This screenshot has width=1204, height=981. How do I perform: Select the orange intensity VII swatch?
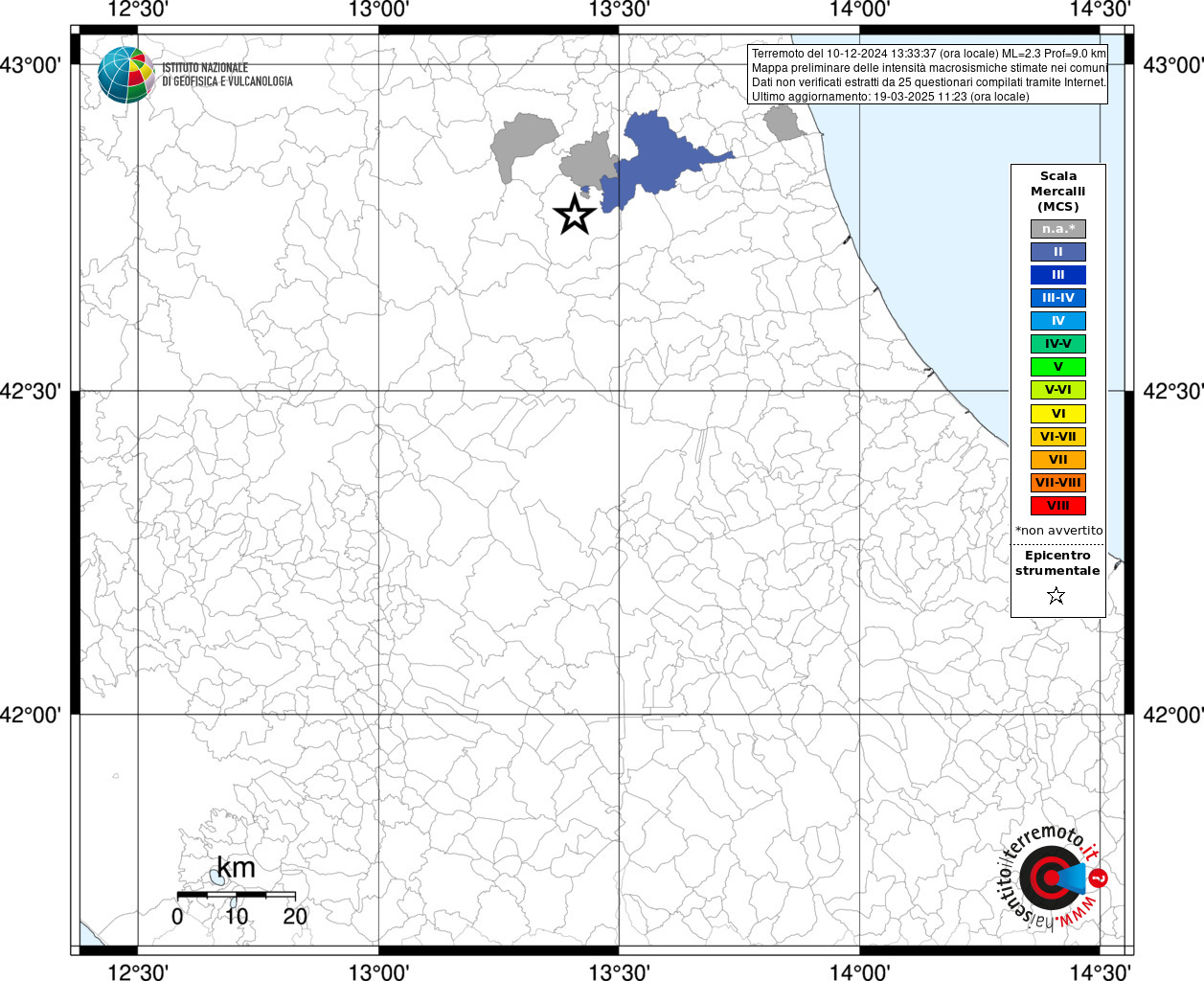[x=1058, y=460]
